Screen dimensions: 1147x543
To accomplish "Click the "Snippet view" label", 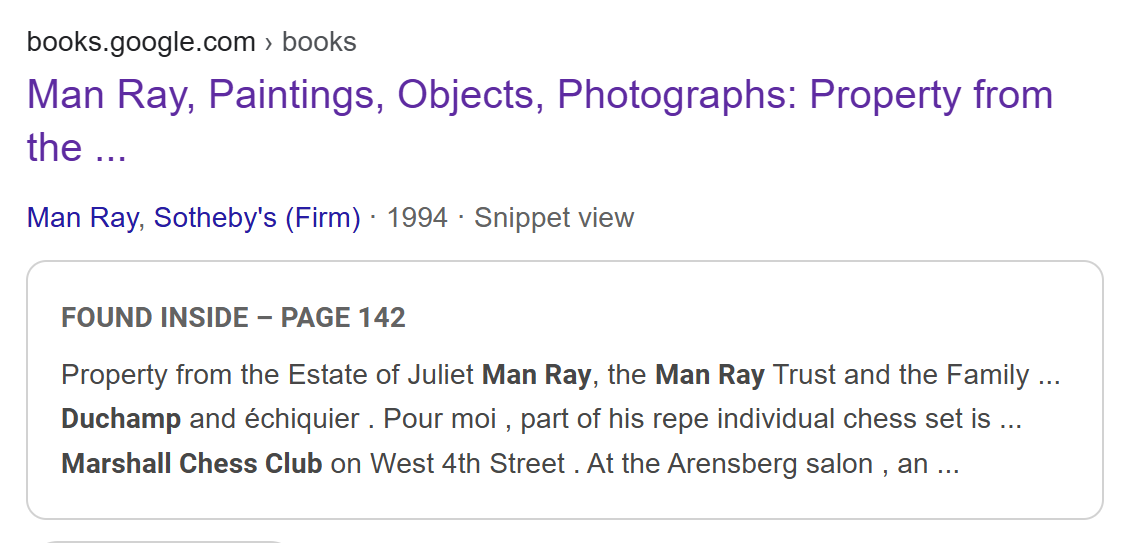I will tap(554, 218).
